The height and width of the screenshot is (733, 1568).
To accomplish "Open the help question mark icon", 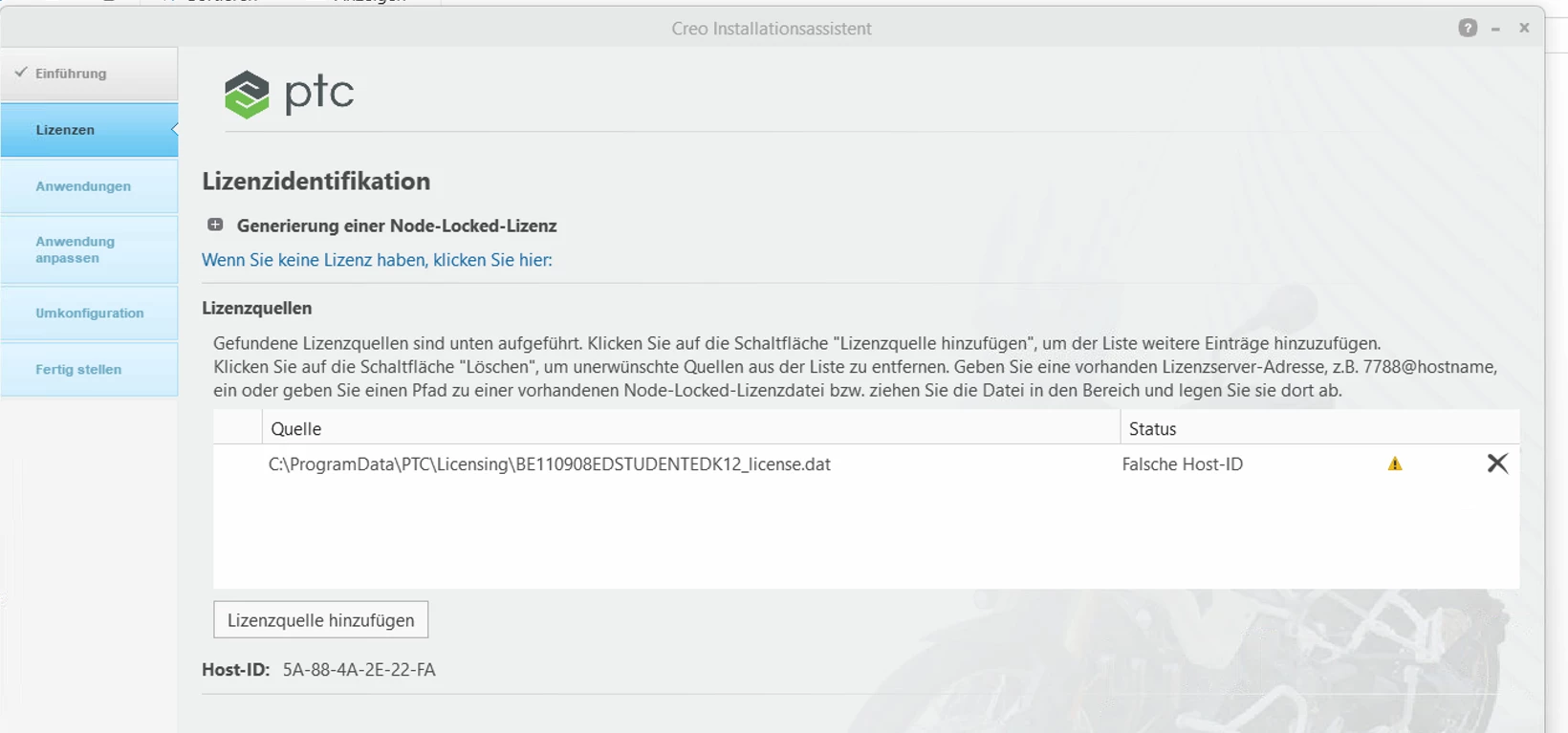I will coord(1468,29).
